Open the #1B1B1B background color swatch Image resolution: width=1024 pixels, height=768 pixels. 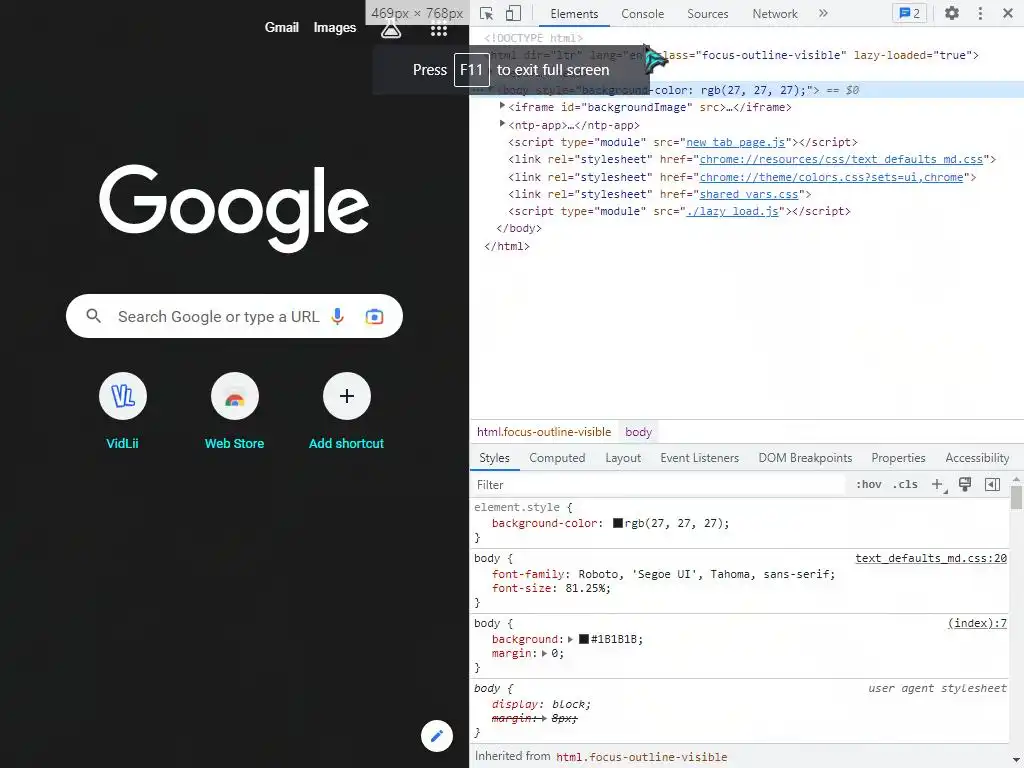pos(584,639)
